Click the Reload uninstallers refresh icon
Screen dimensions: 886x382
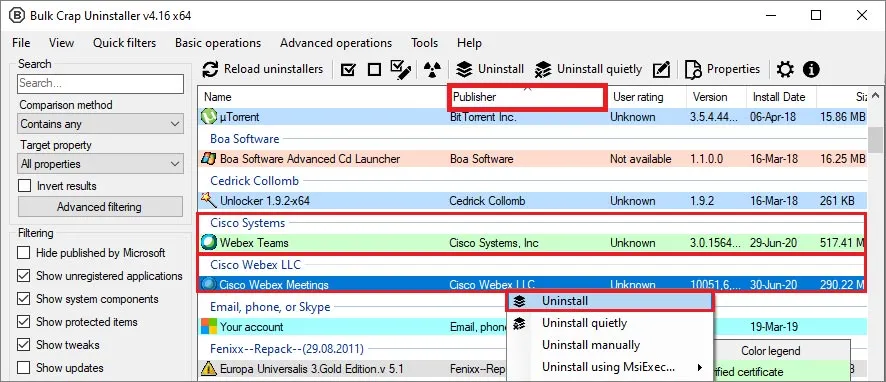pos(210,70)
